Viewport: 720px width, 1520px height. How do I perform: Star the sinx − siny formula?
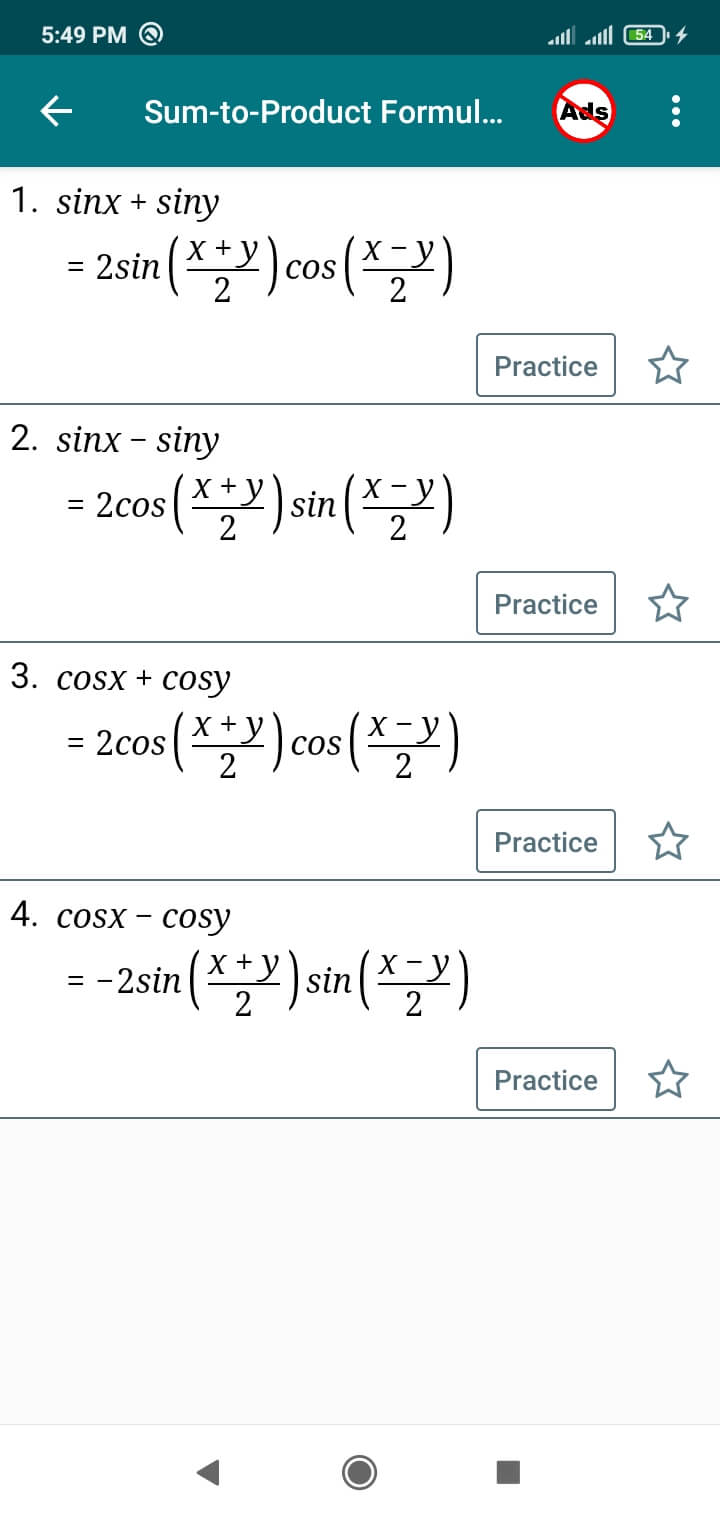pyautogui.click(x=668, y=604)
